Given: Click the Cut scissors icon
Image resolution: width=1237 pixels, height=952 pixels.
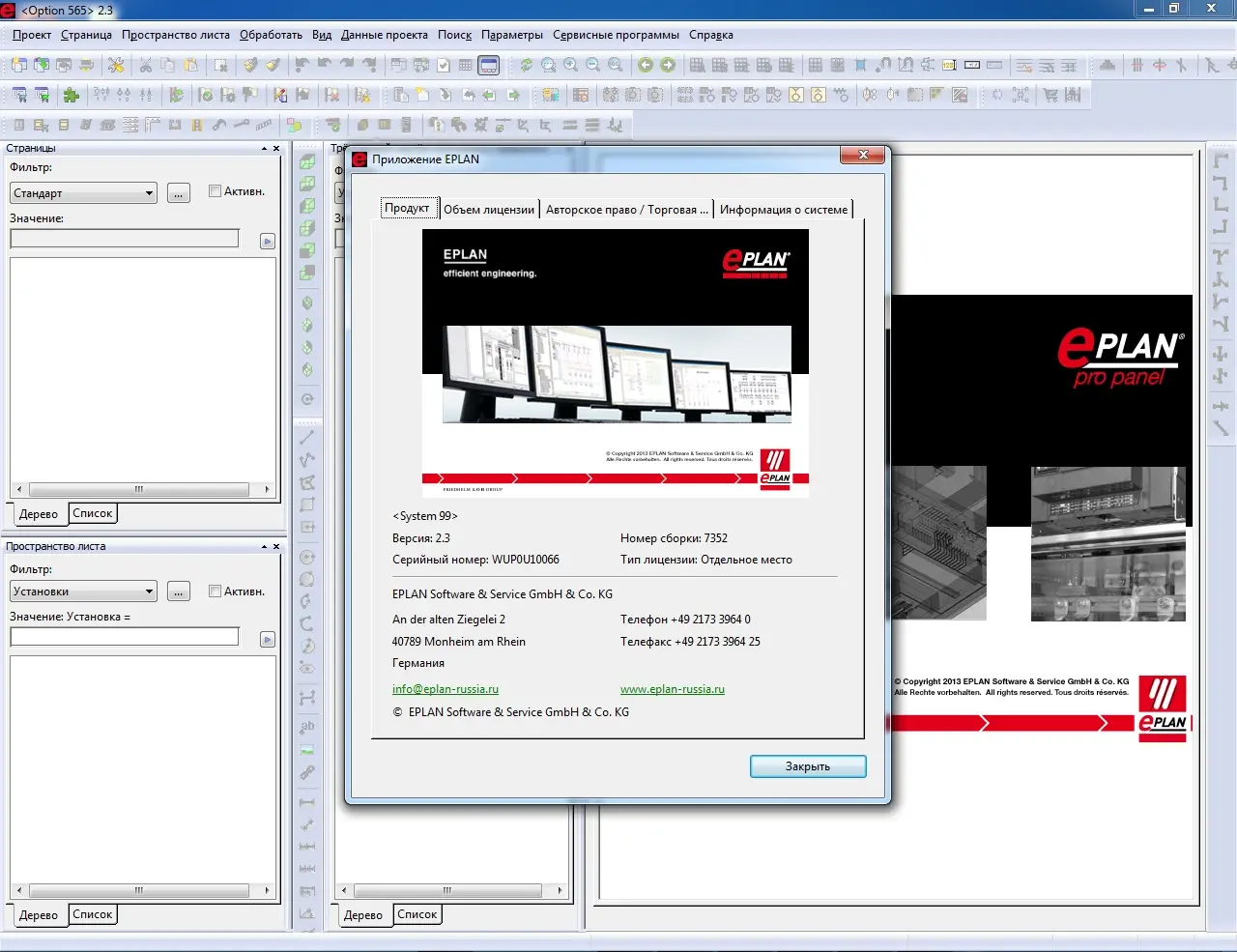Looking at the screenshot, I should click(145, 65).
